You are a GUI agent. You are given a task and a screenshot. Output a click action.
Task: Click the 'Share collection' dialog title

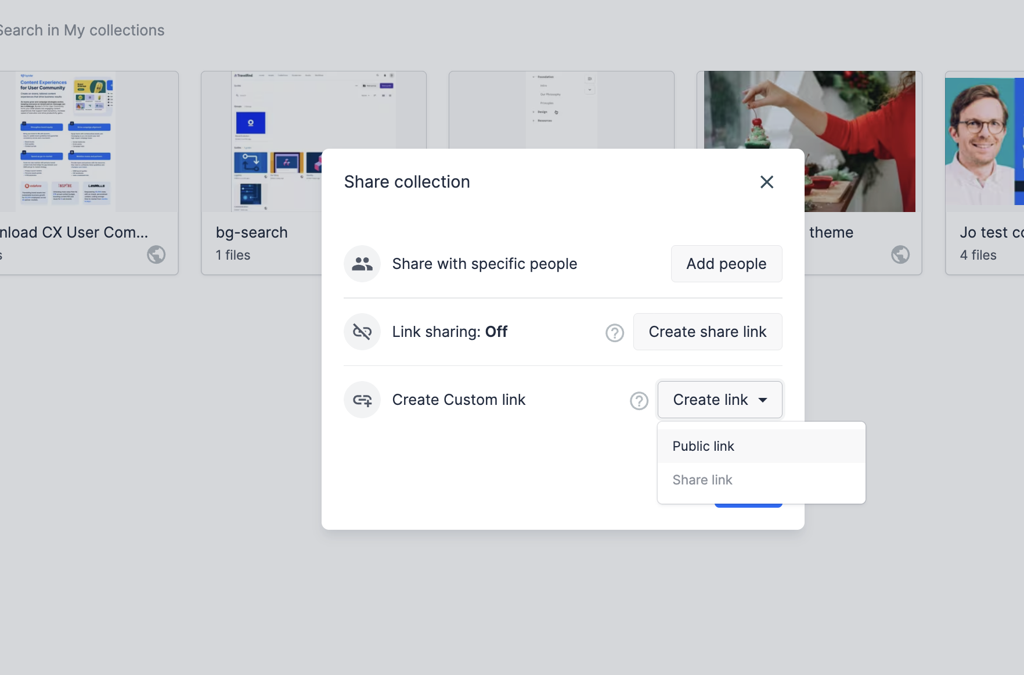coord(407,182)
